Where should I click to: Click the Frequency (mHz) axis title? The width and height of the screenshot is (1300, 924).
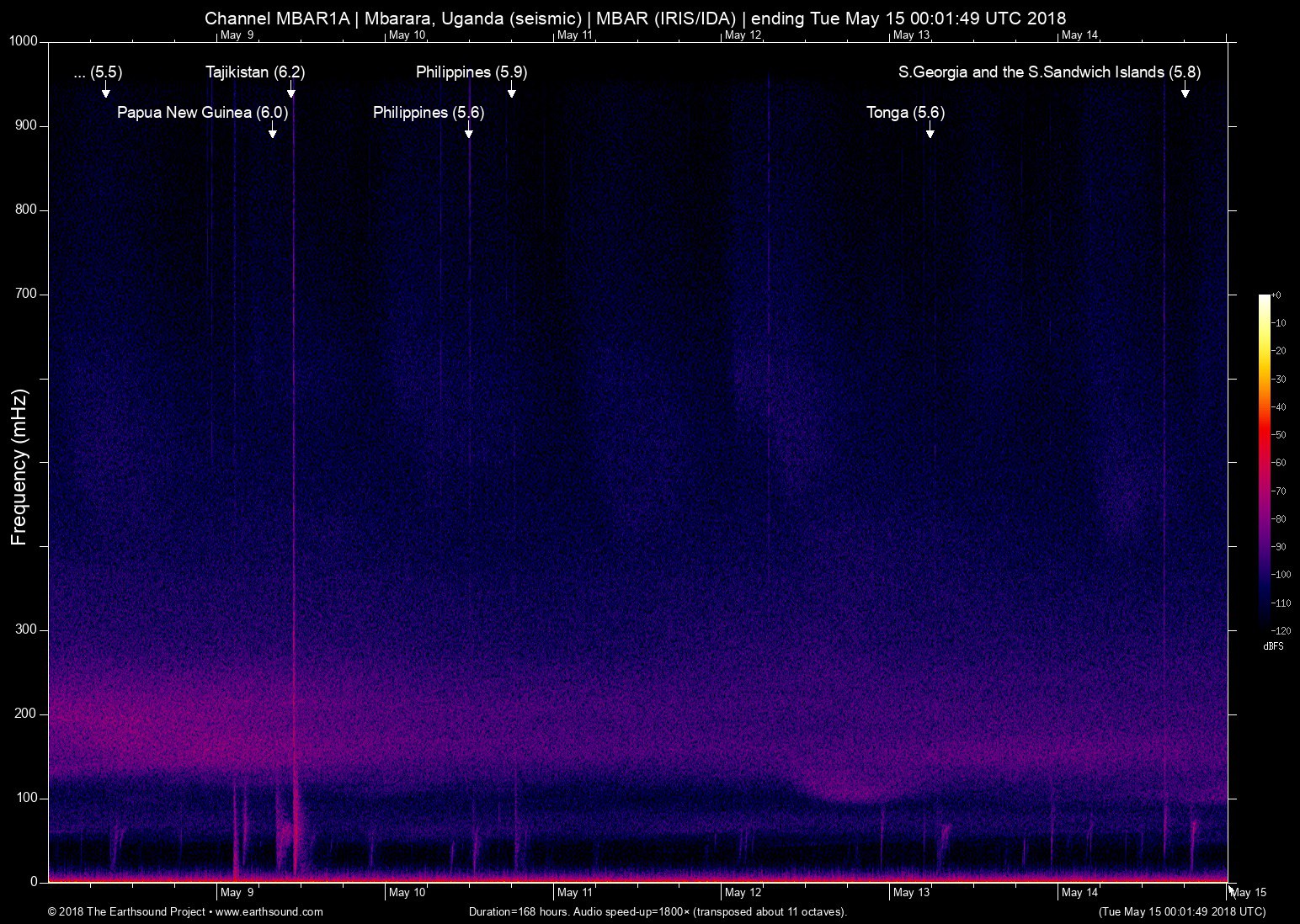[19, 467]
